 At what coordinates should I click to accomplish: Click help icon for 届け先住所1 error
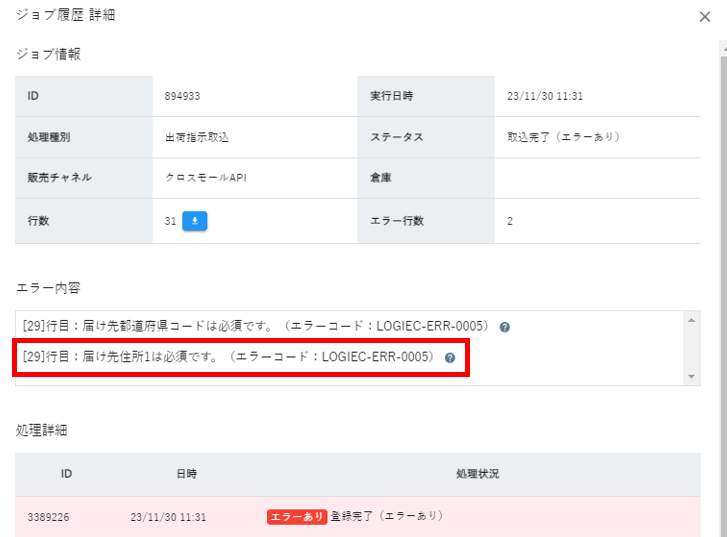450,357
